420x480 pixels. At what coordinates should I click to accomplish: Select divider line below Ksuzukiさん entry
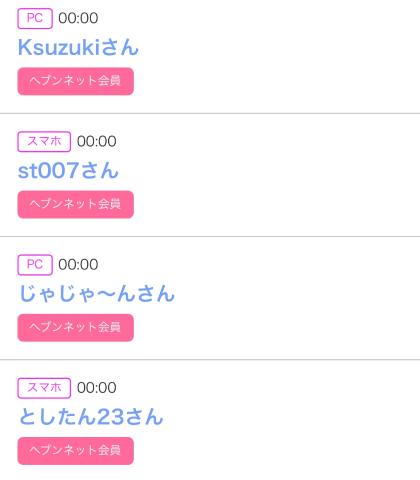click(210, 114)
